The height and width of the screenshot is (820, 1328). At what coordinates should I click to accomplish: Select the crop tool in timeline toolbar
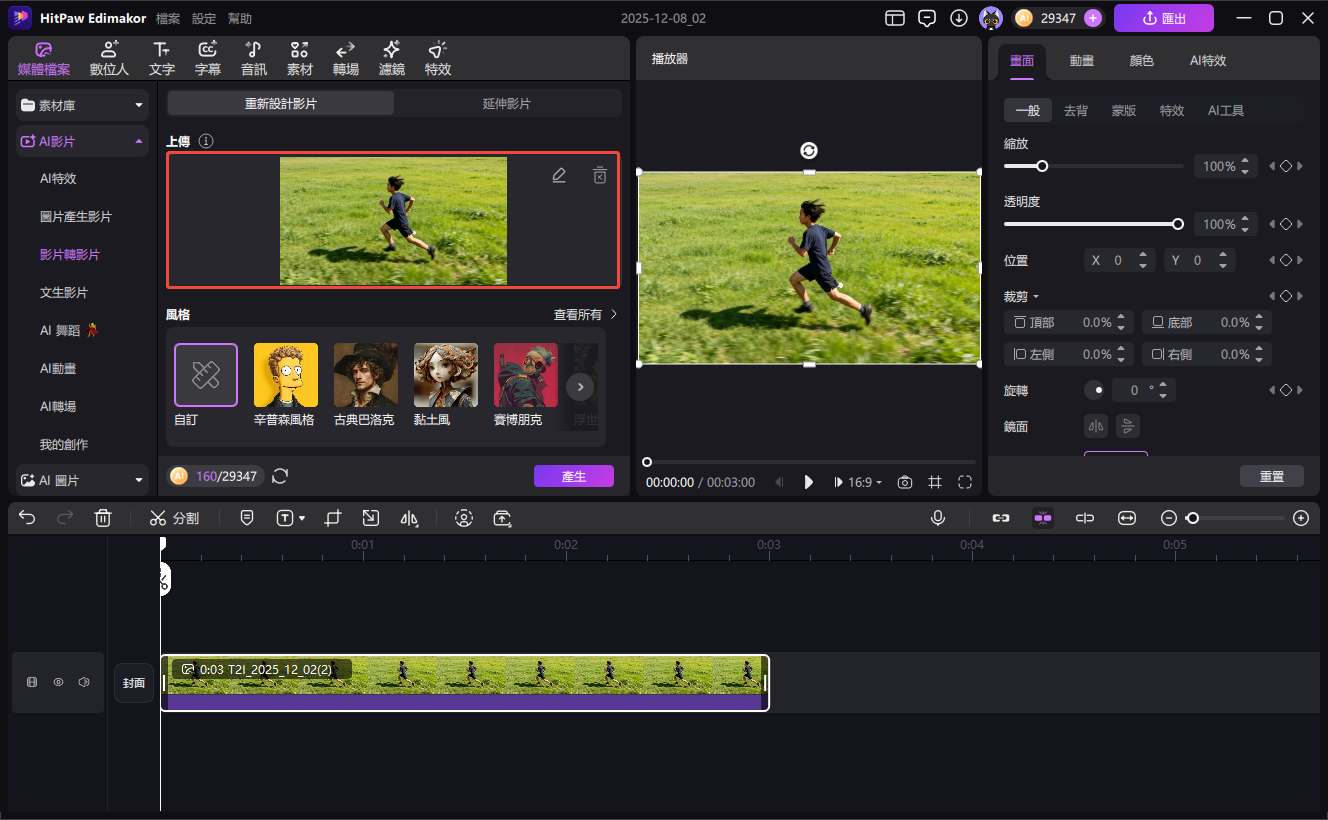click(x=333, y=518)
